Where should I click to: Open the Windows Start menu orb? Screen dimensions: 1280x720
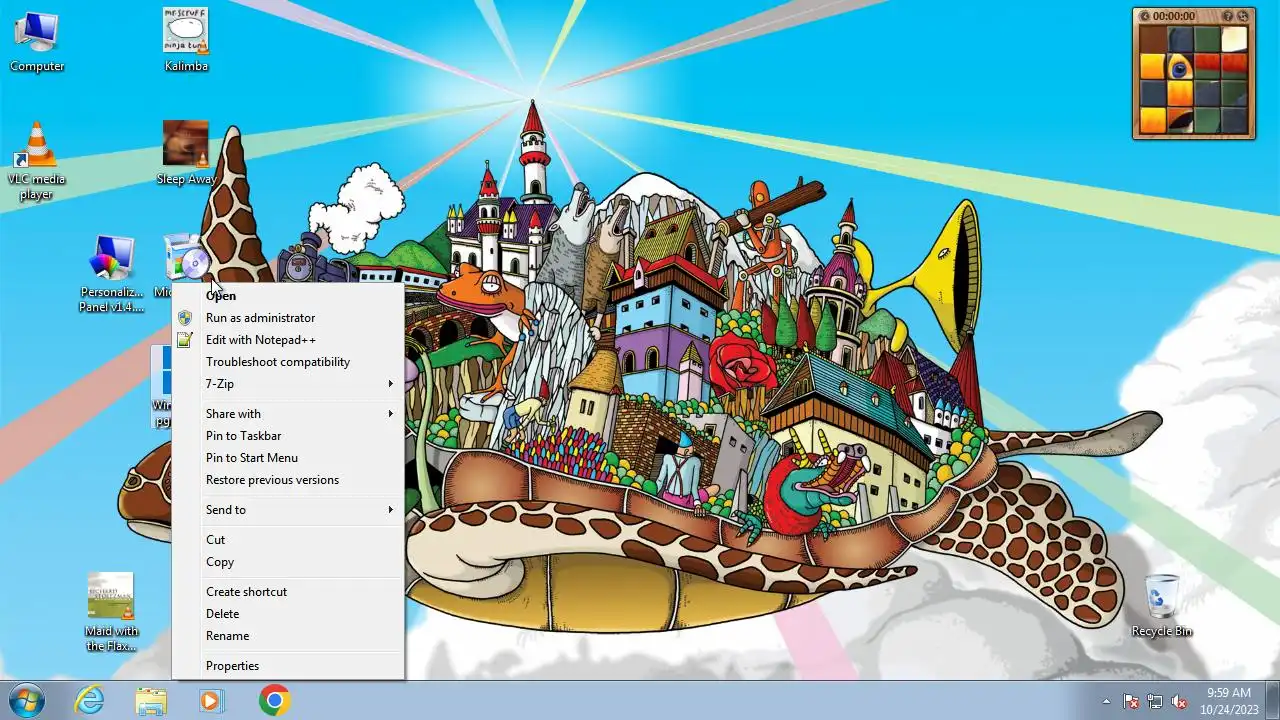click(x=27, y=700)
